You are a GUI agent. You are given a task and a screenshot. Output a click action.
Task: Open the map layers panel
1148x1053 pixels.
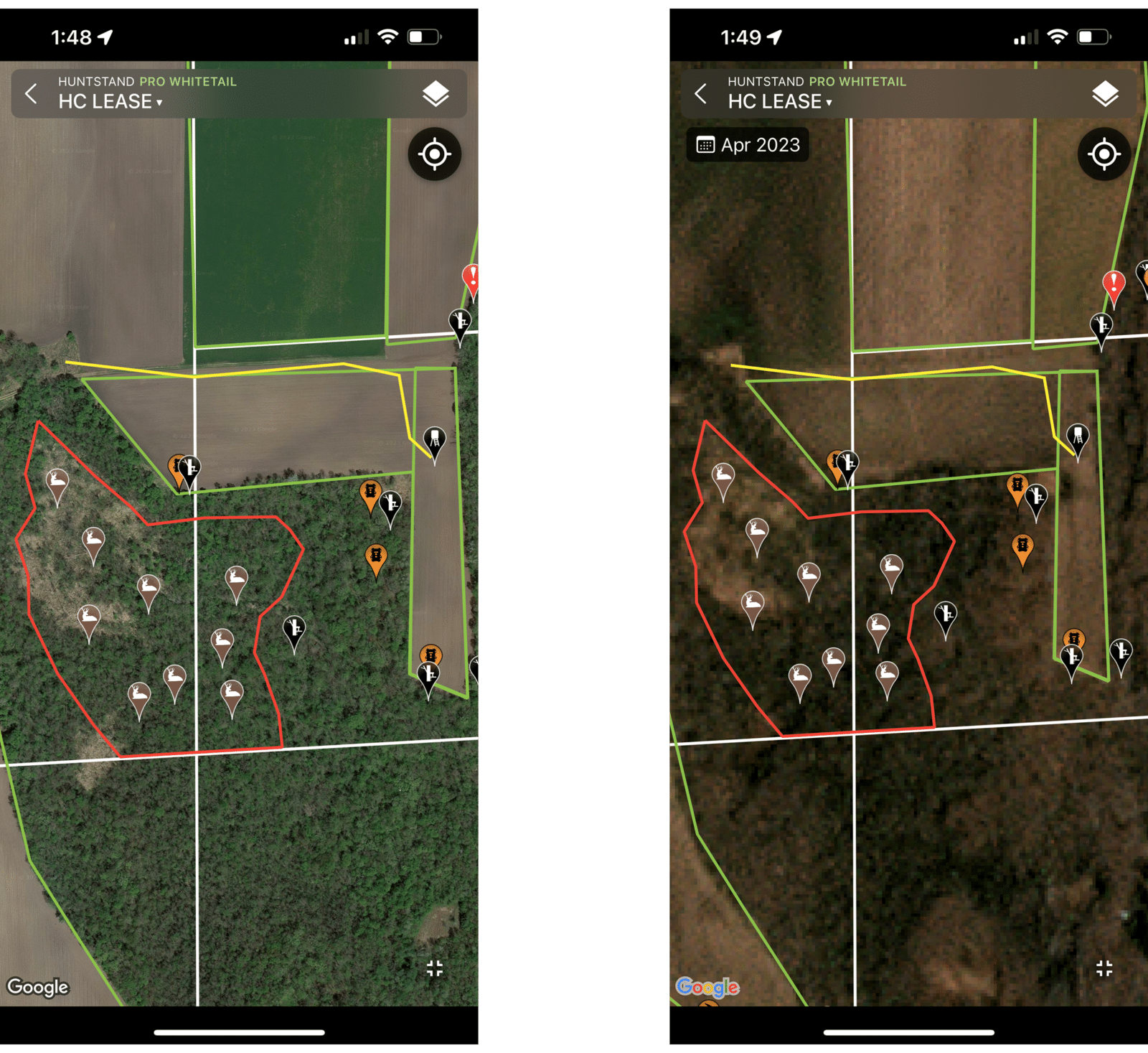[436, 93]
